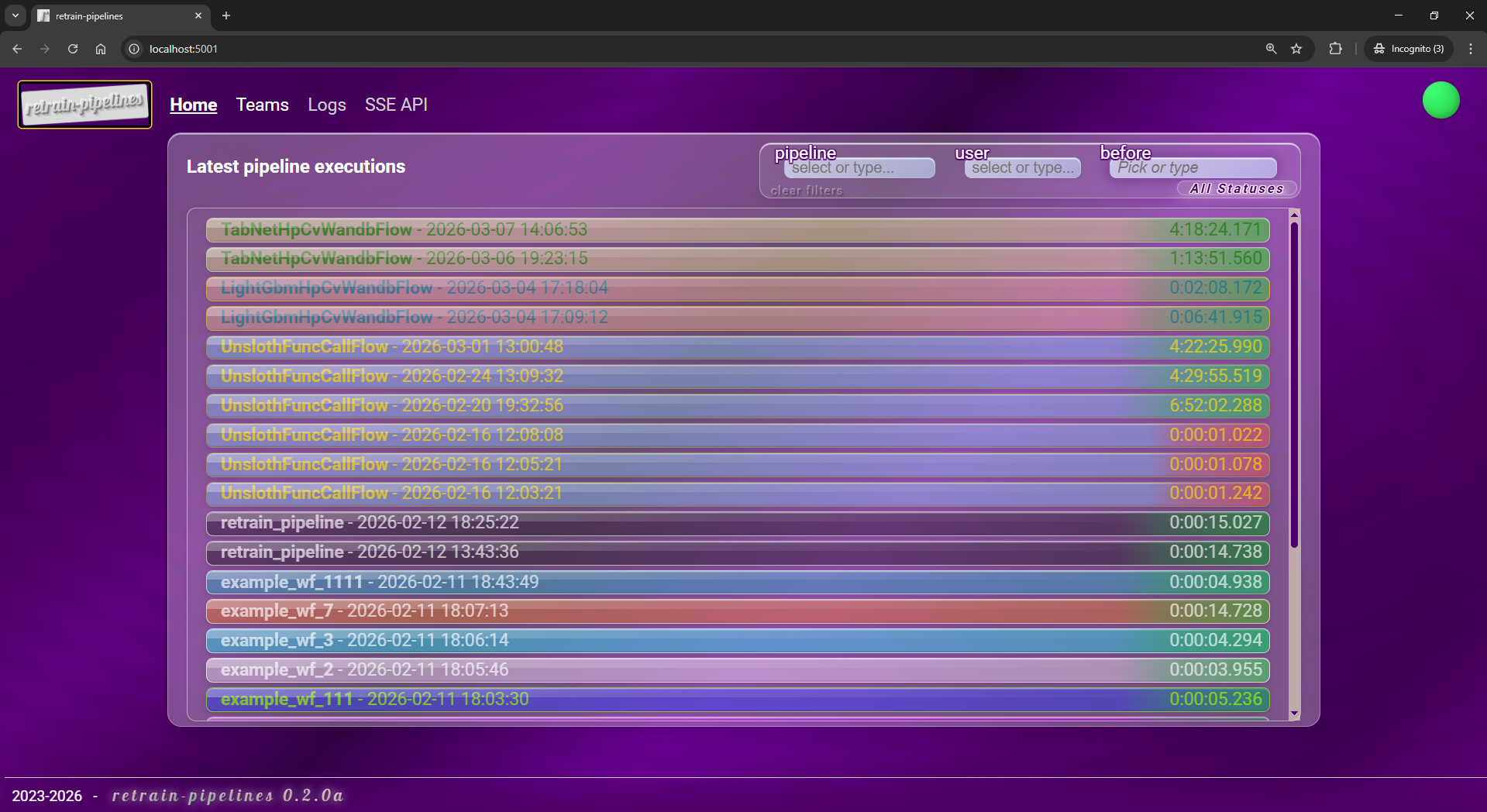Go back to the previous page

click(x=17, y=49)
